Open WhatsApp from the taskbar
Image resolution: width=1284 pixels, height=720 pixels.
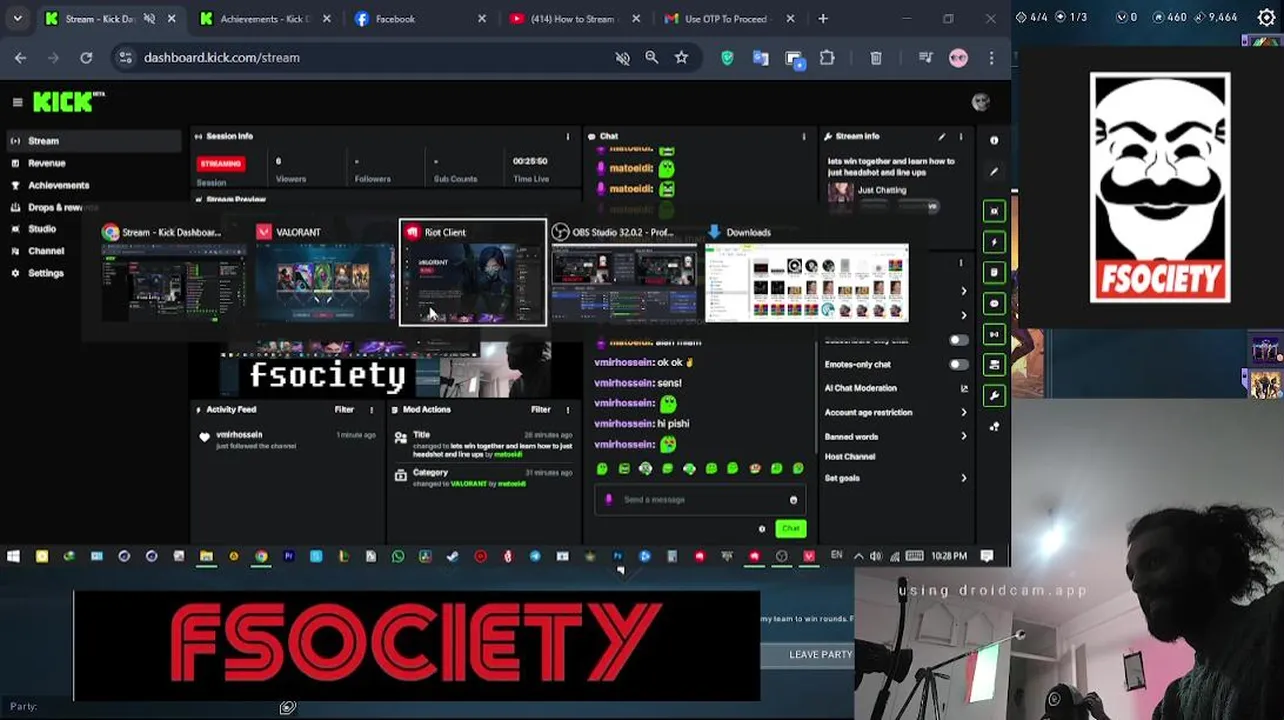[398, 557]
